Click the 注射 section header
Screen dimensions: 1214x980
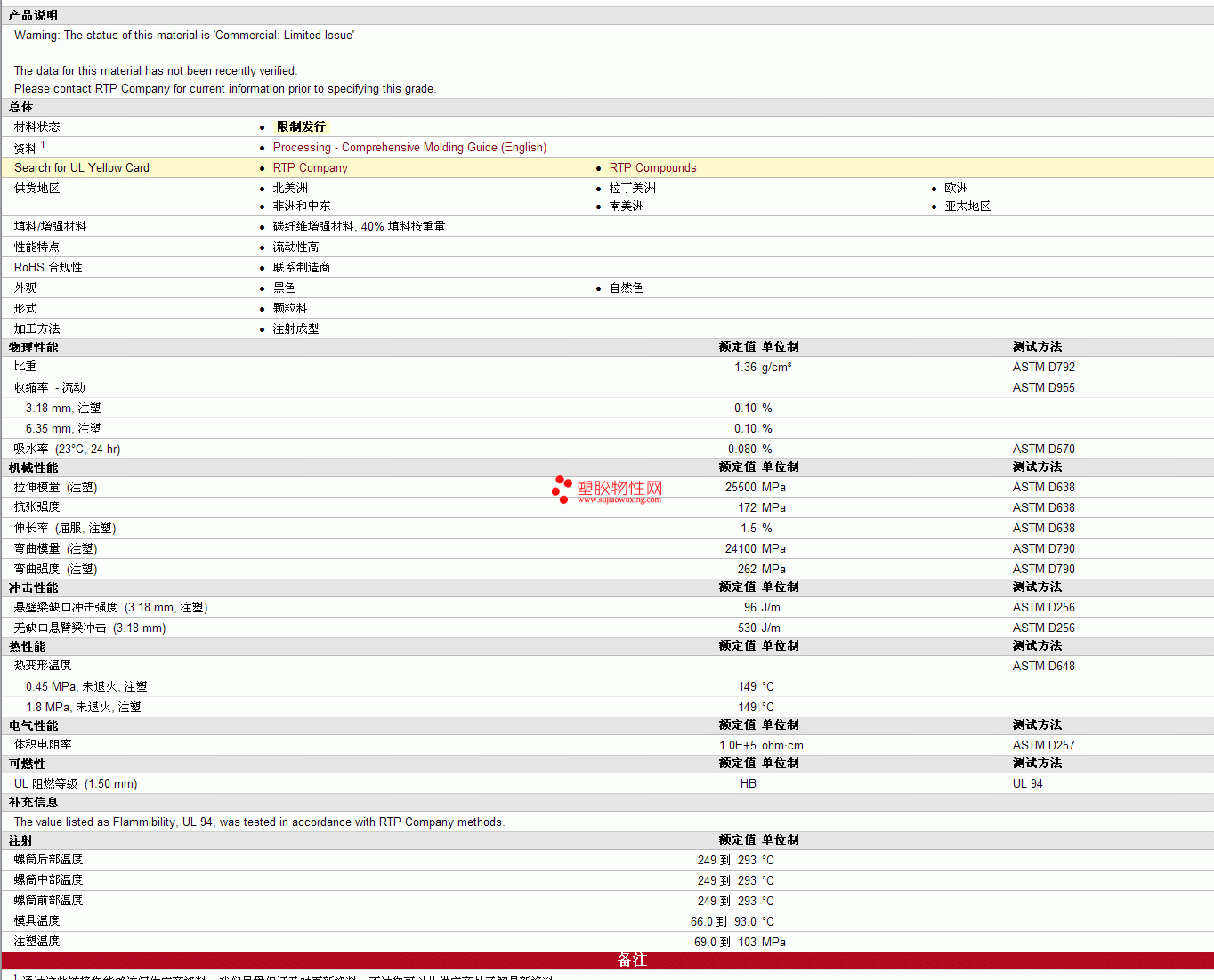(21, 840)
